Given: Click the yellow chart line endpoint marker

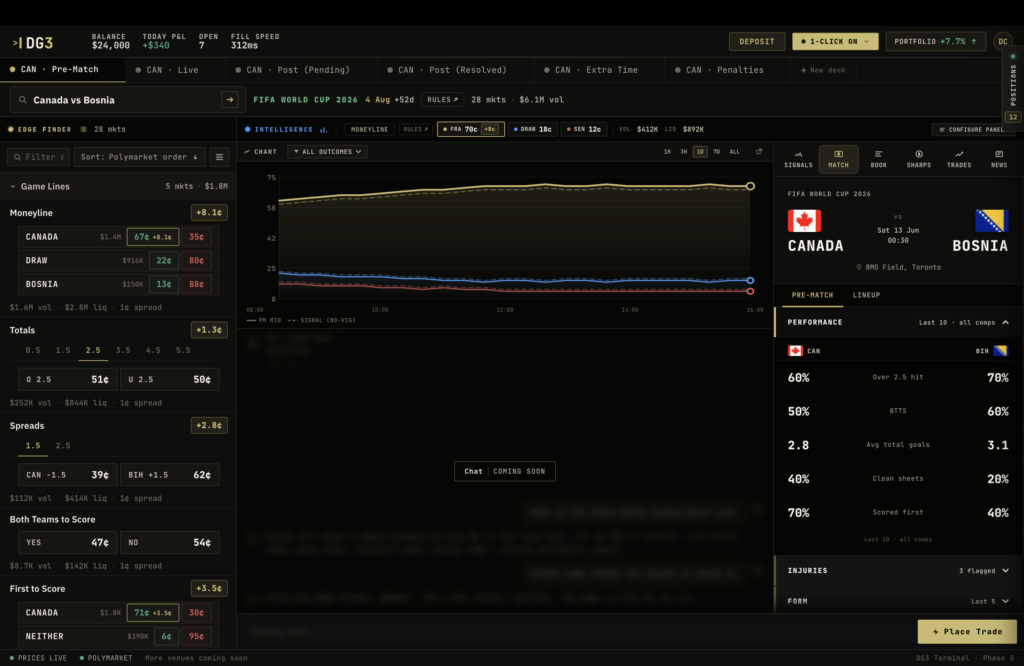Looking at the screenshot, I should point(750,186).
